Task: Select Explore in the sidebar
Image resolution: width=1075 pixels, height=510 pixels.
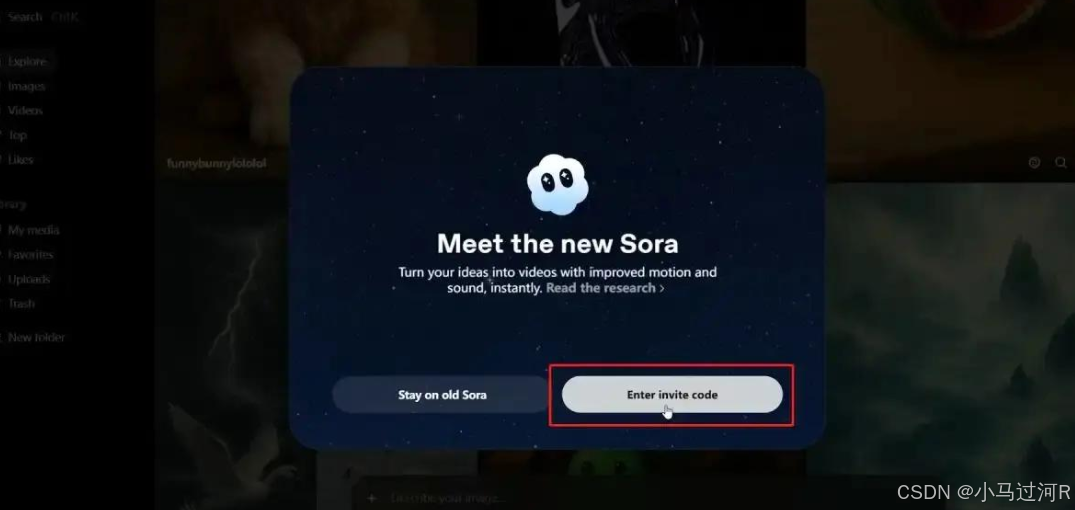Action: 27,61
